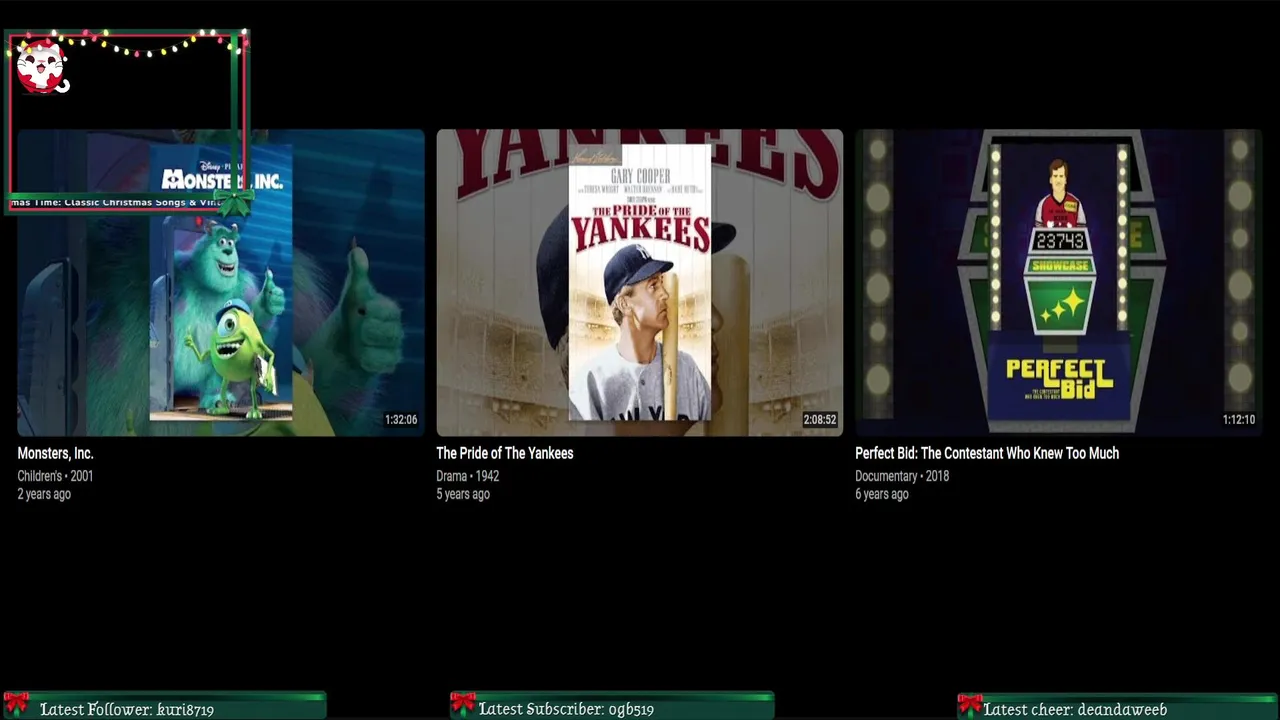Click the "2 years ago" upload date
This screenshot has width=1280, height=720.
[44, 494]
